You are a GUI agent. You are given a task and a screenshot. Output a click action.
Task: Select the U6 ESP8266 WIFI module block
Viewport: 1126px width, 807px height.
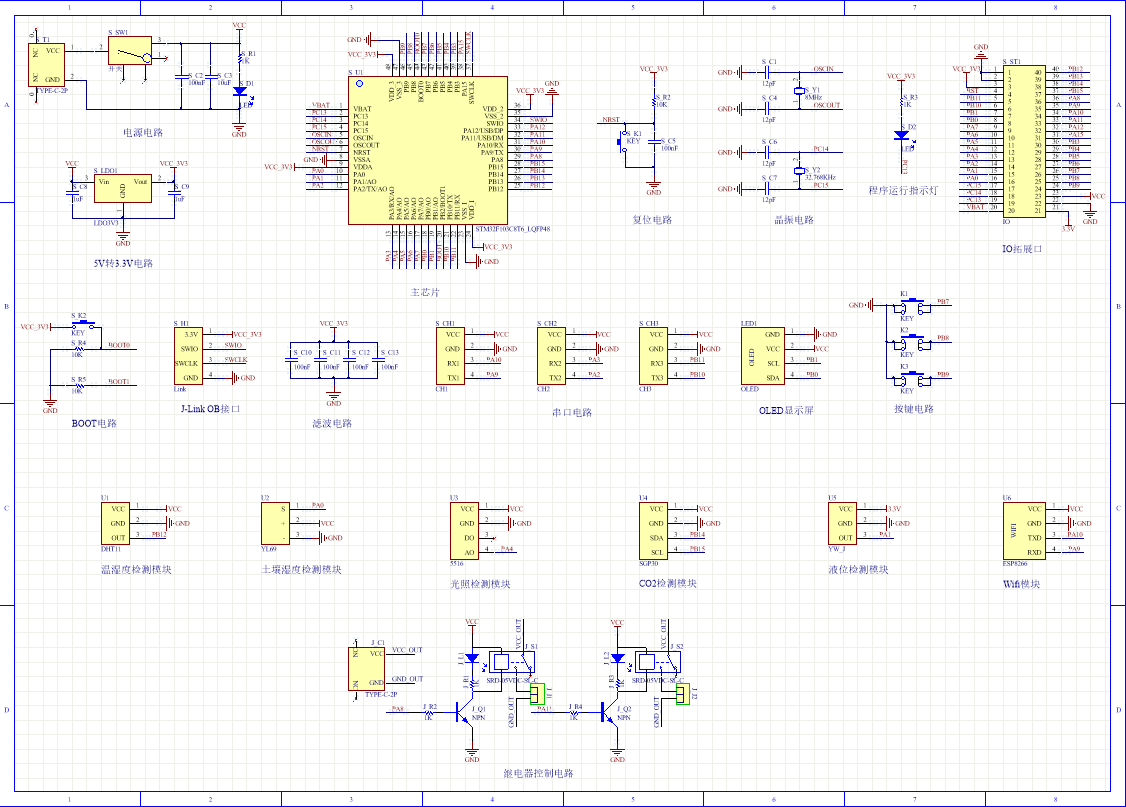[x=1025, y=531]
